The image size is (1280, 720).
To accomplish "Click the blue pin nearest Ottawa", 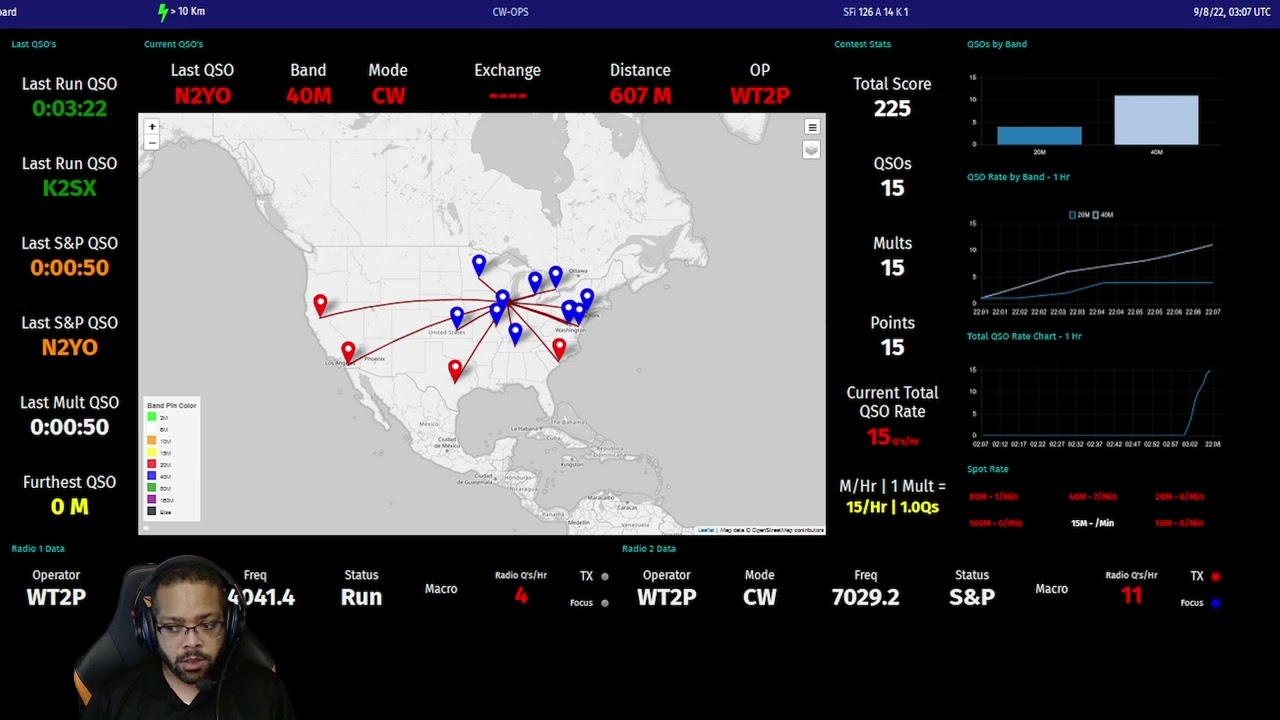I will click(x=556, y=275).
